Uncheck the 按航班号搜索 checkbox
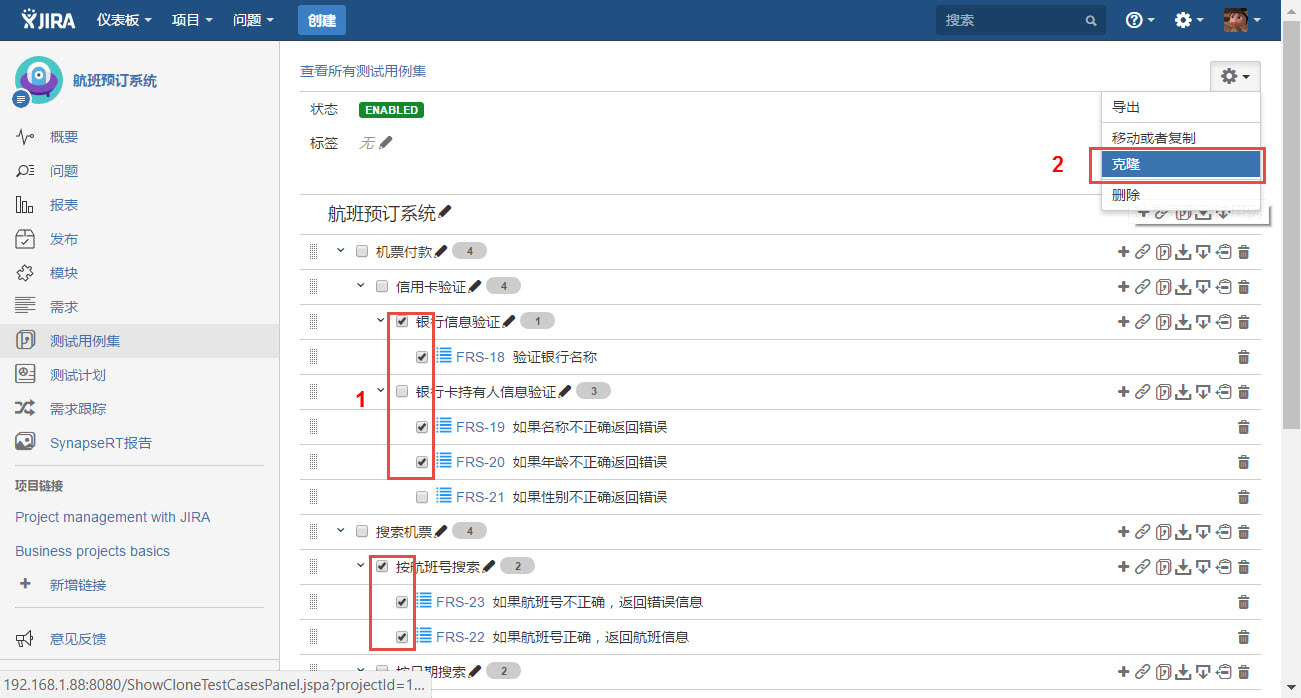The height and width of the screenshot is (698, 1301). (x=382, y=567)
